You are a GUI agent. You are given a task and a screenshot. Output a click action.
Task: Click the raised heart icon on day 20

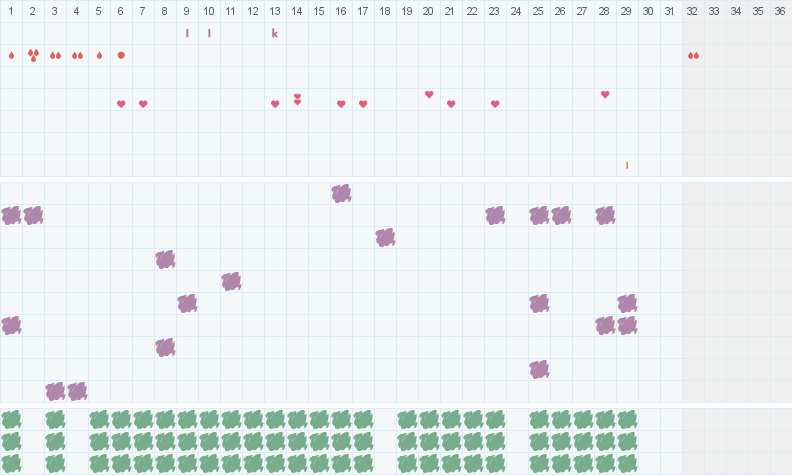click(x=429, y=94)
